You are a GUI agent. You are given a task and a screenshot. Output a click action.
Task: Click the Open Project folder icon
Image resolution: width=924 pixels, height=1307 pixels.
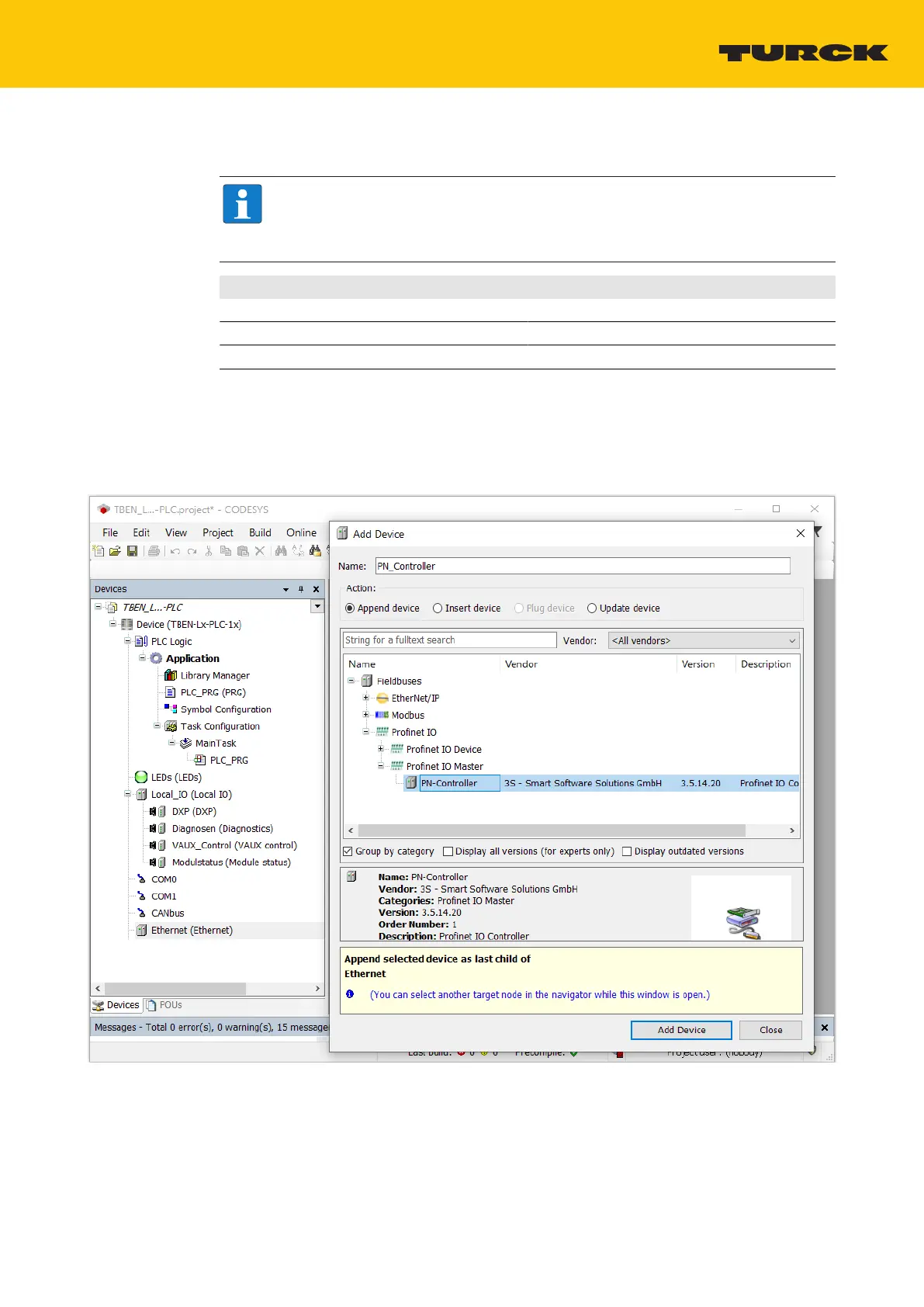(115, 551)
